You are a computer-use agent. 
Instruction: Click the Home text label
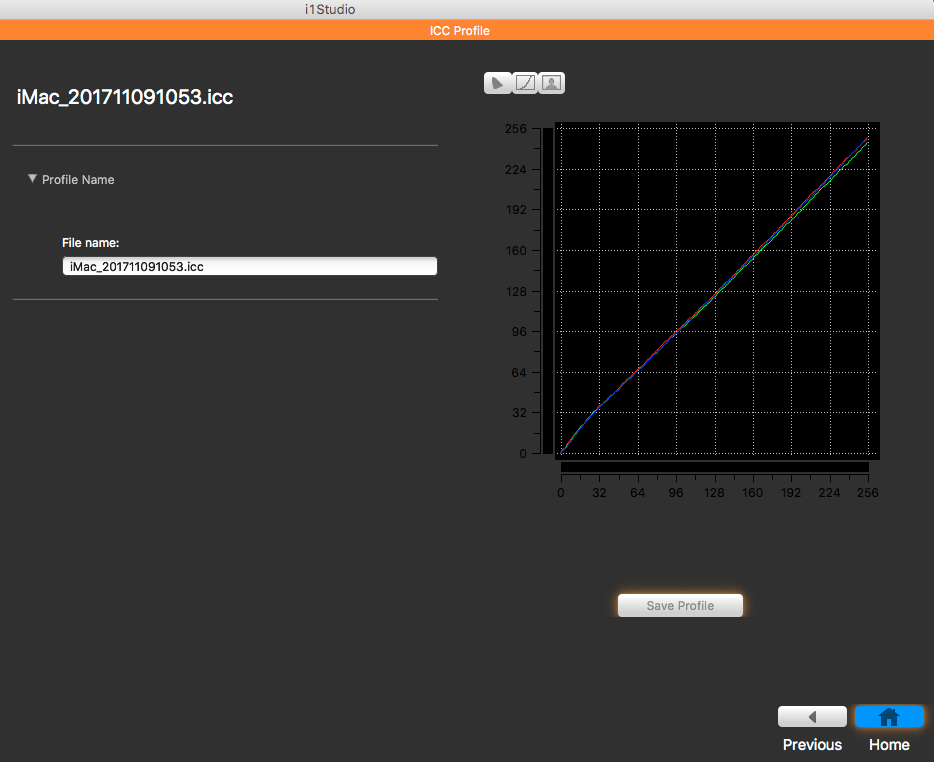tap(889, 745)
